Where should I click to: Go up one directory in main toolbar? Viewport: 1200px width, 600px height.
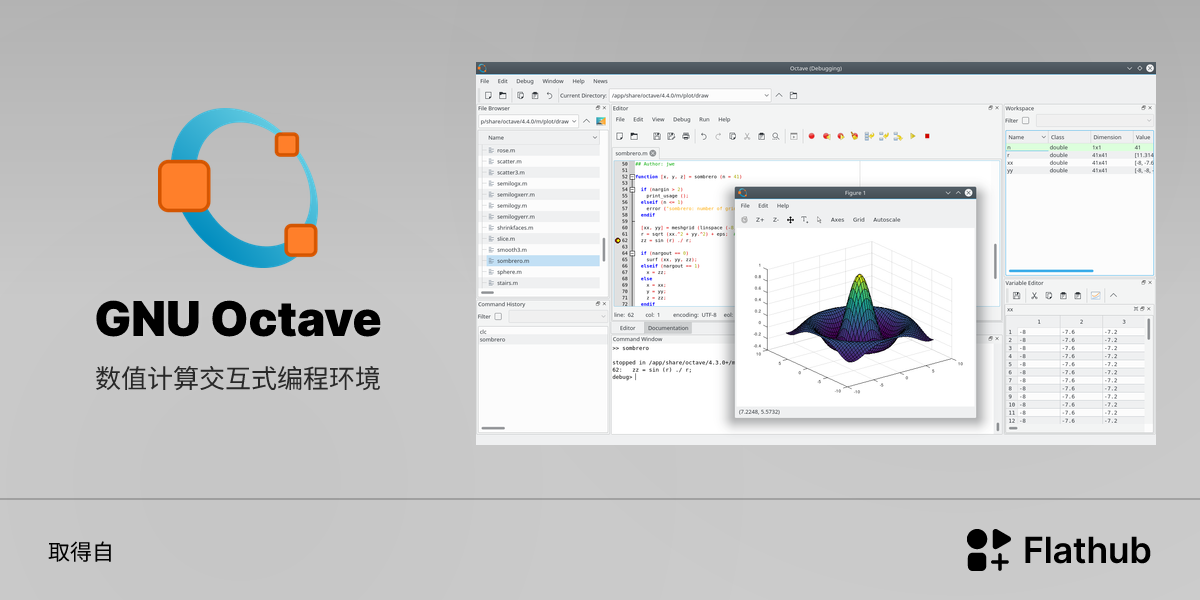pos(779,96)
